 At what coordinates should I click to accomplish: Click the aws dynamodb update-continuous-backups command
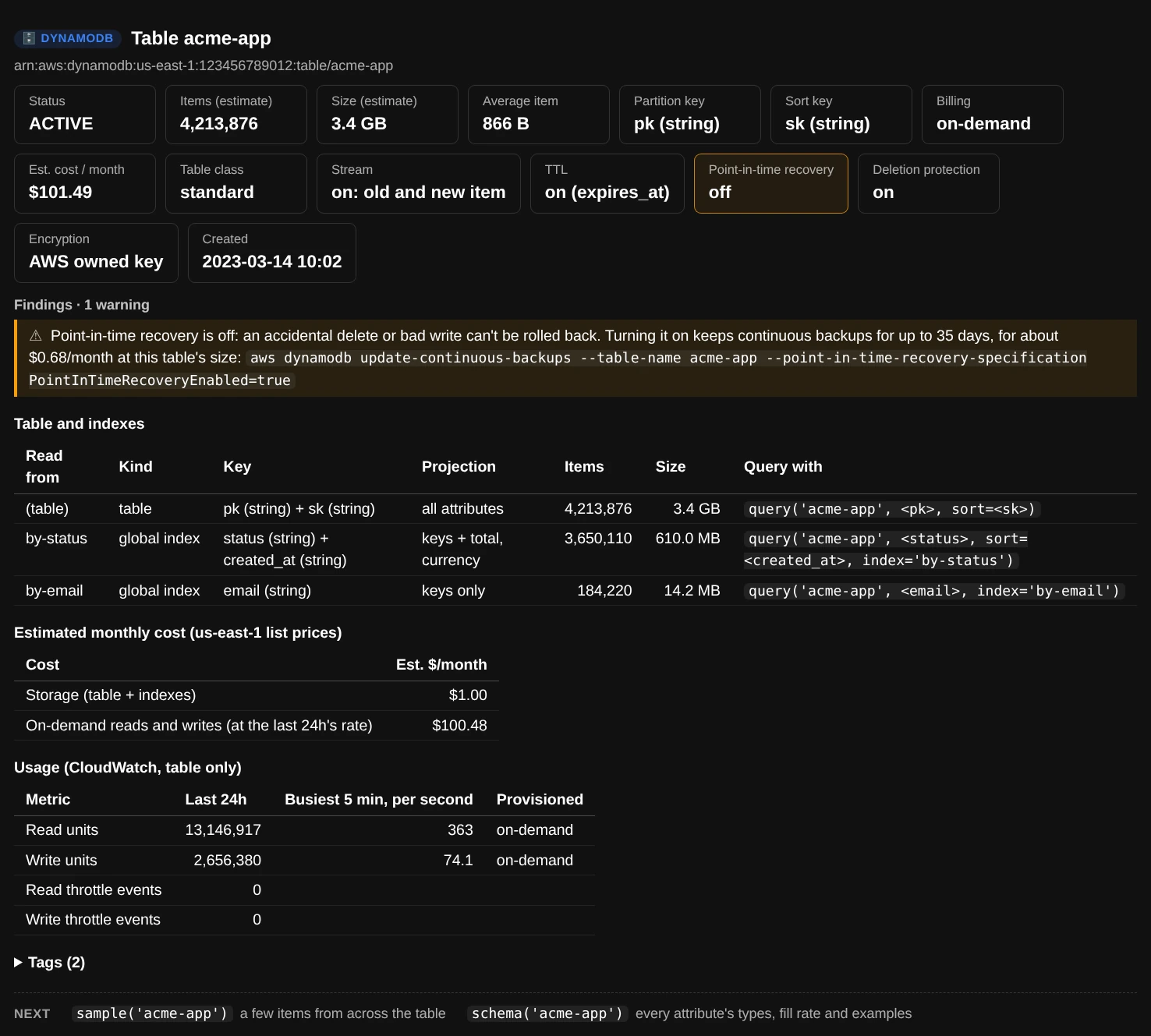click(x=558, y=369)
